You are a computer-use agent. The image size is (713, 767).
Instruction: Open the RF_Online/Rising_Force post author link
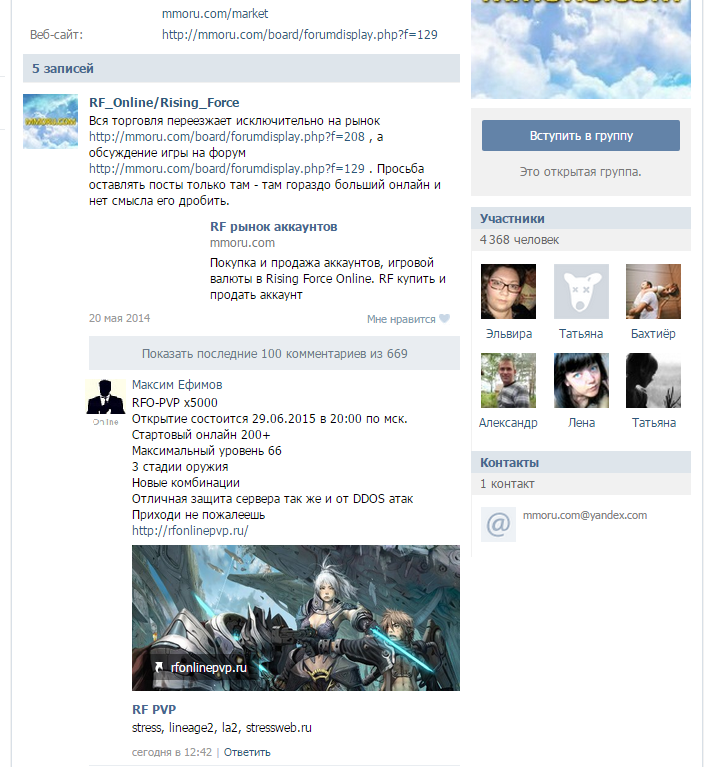click(x=164, y=102)
